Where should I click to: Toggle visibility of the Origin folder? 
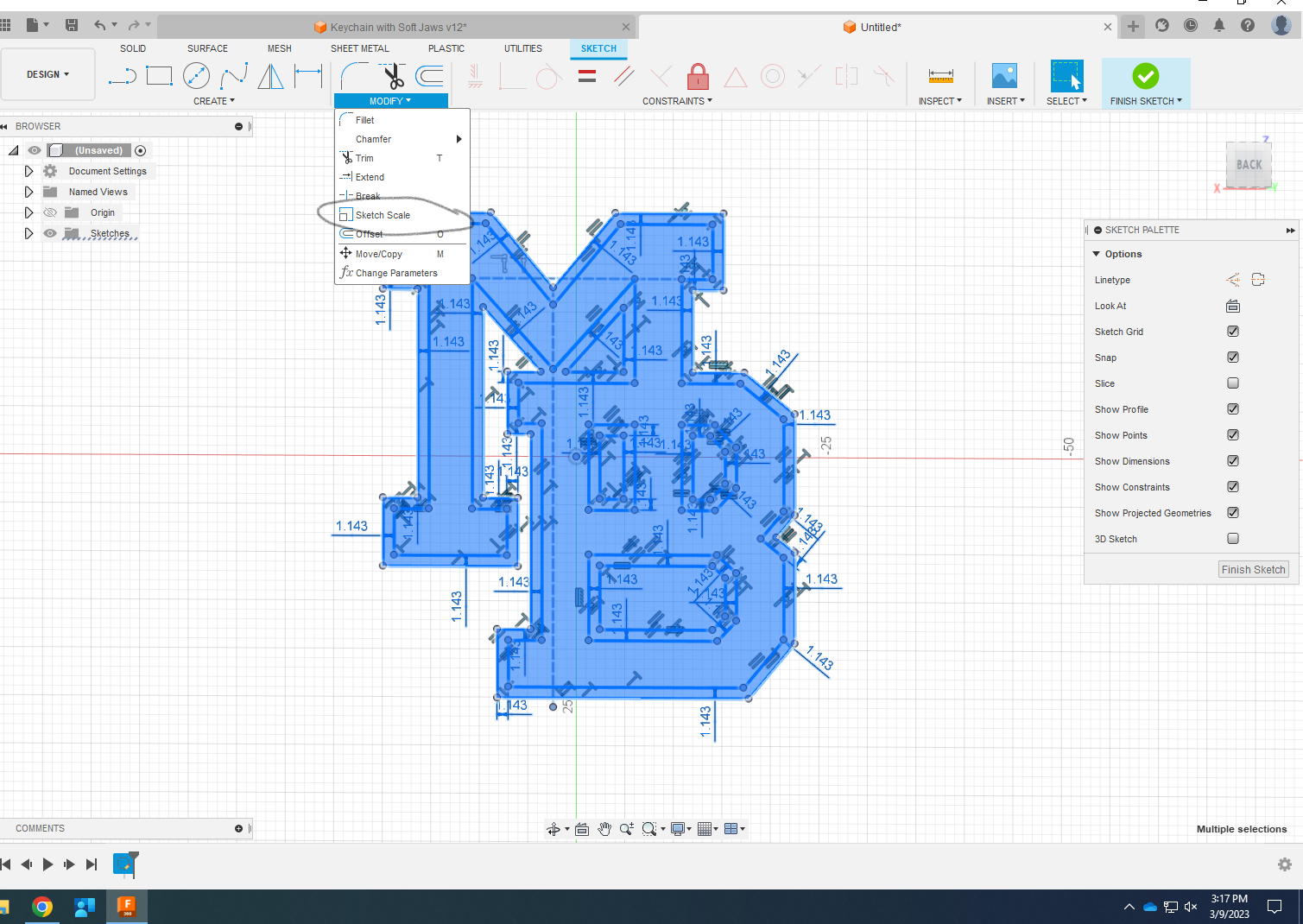[49, 212]
